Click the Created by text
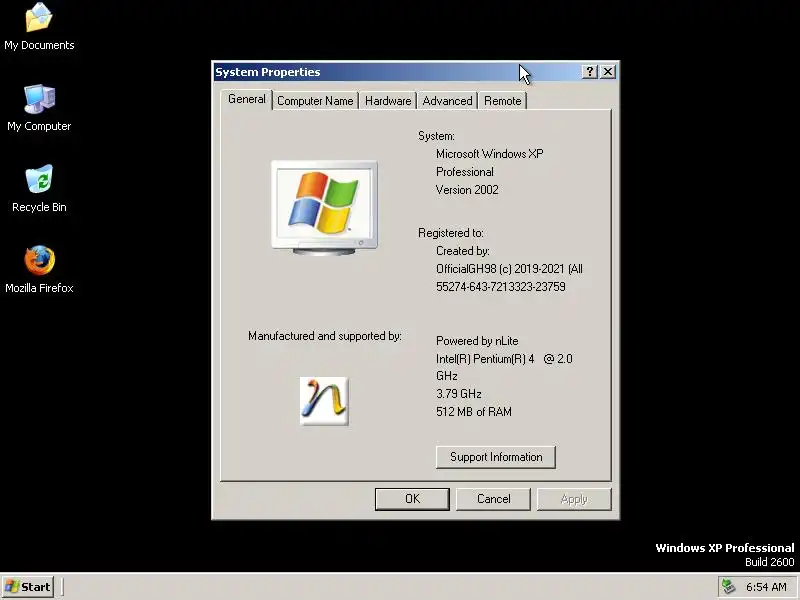Screen dimensions: 800x600 pyautogui.click(x=463, y=251)
